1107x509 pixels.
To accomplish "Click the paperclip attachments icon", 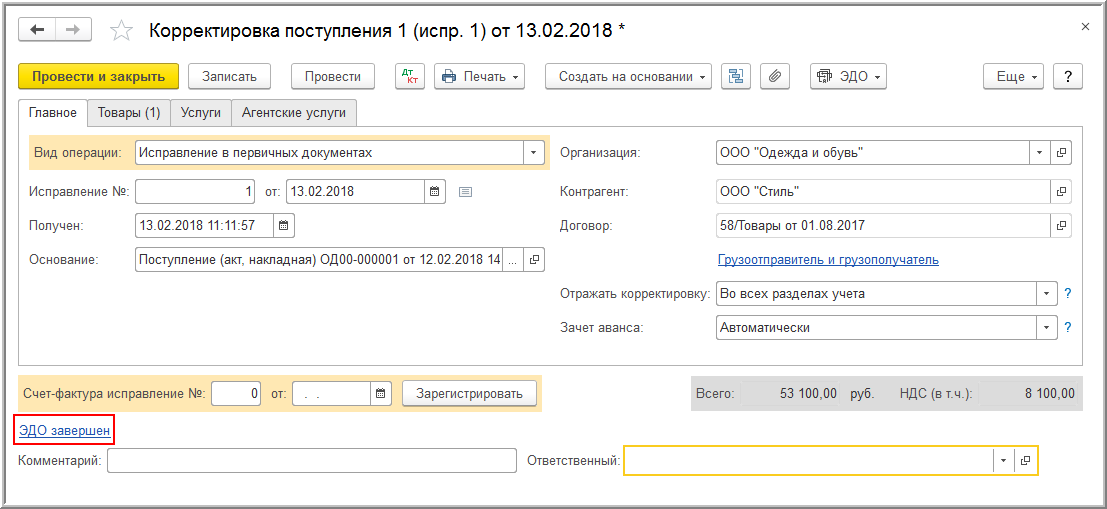I will coord(775,77).
